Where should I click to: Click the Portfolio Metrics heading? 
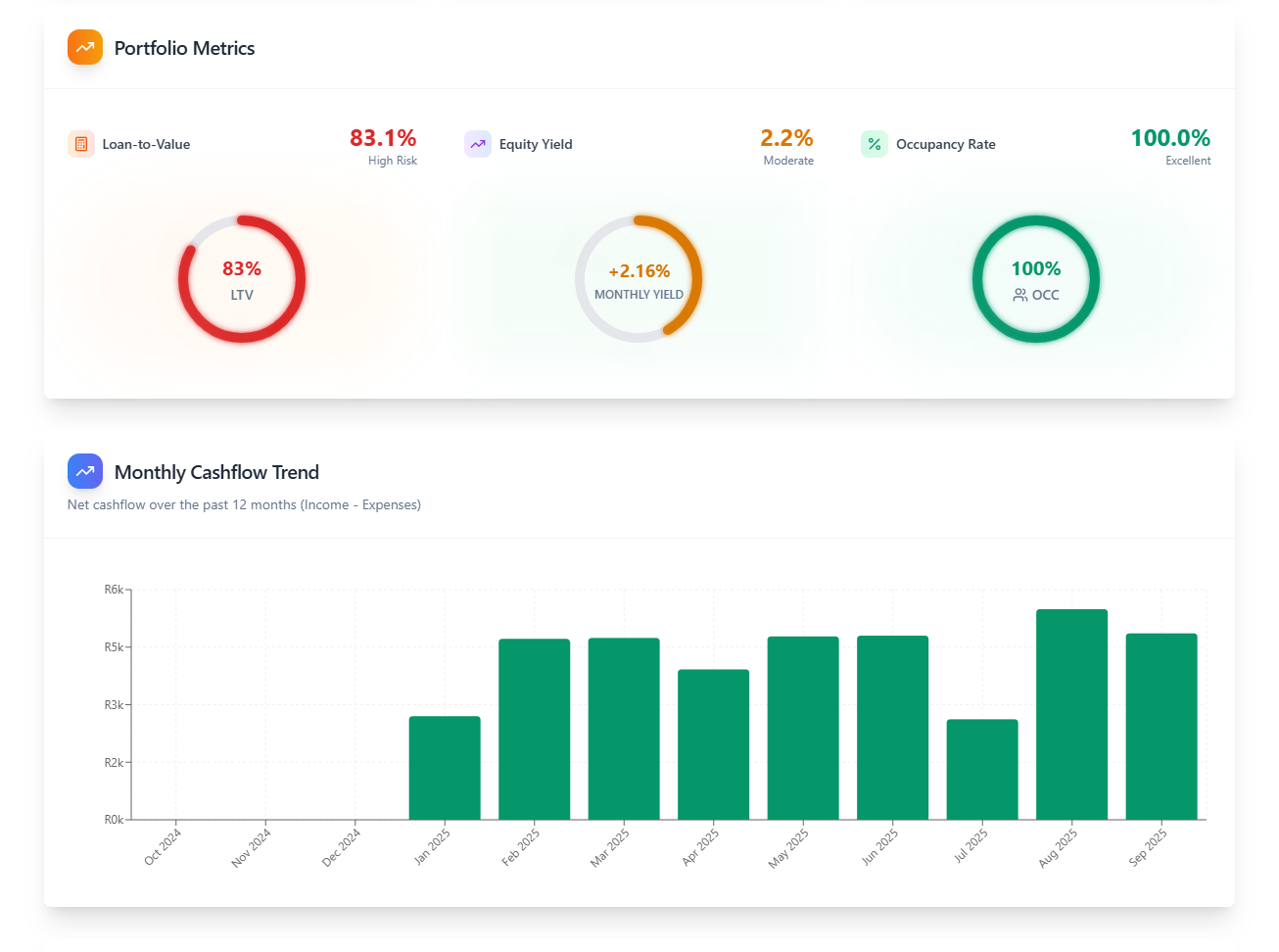click(x=184, y=48)
